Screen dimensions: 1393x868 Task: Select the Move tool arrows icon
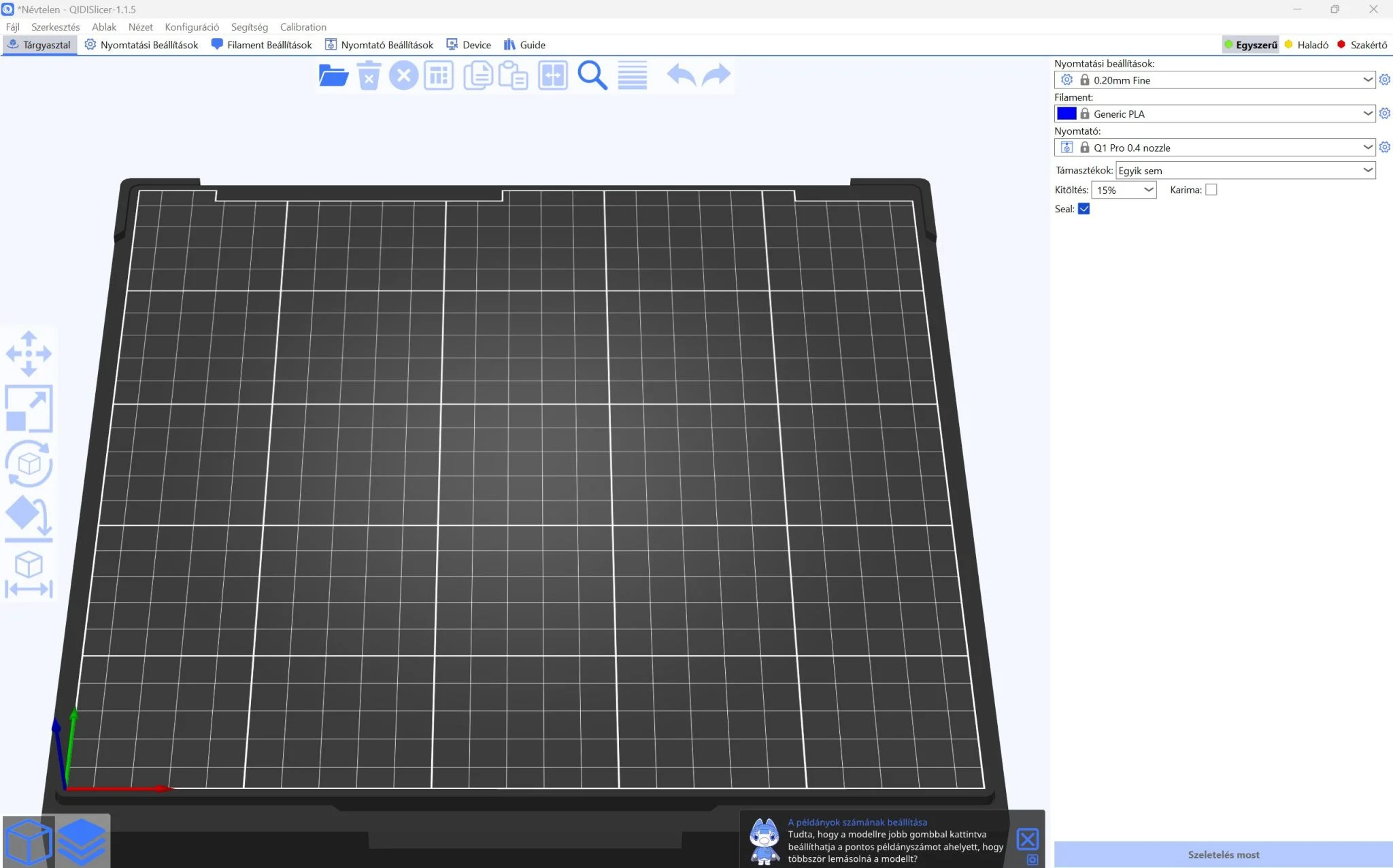point(29,354)
